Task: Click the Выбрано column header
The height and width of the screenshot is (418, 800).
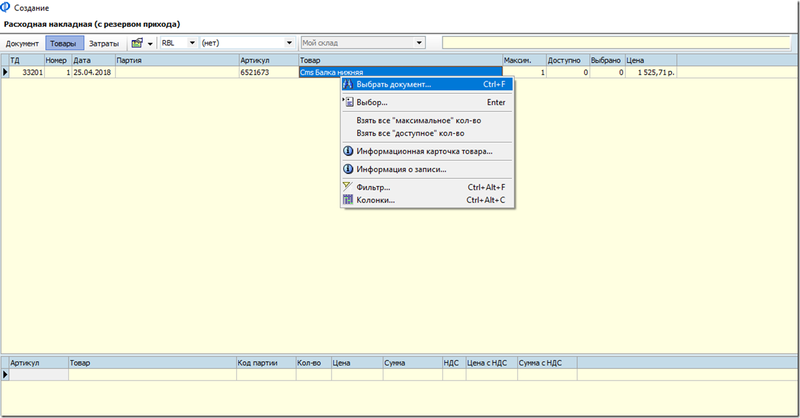Action: click(607, 60)
